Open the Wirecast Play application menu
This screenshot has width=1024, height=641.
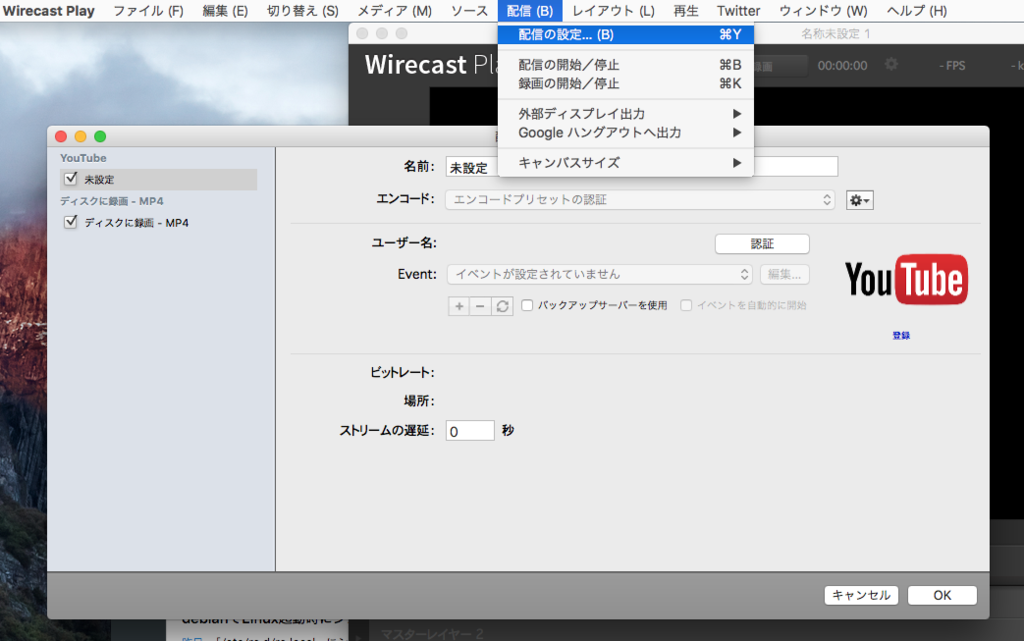click(49, 11)
